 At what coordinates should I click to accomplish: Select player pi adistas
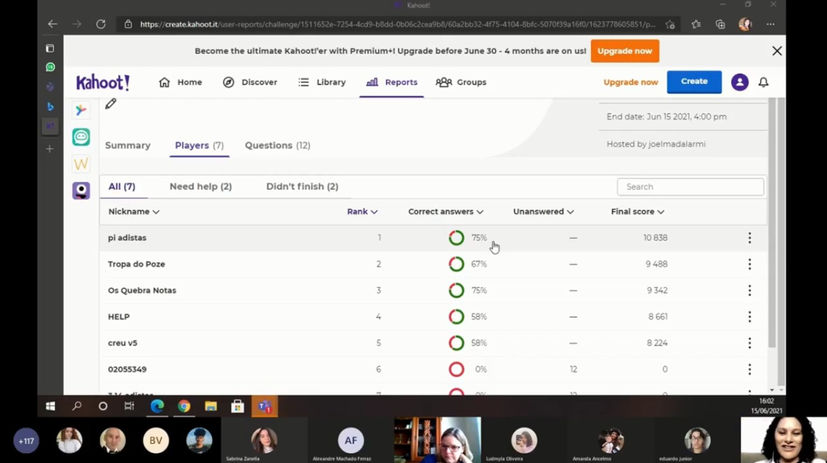click(x=127, y=238)
